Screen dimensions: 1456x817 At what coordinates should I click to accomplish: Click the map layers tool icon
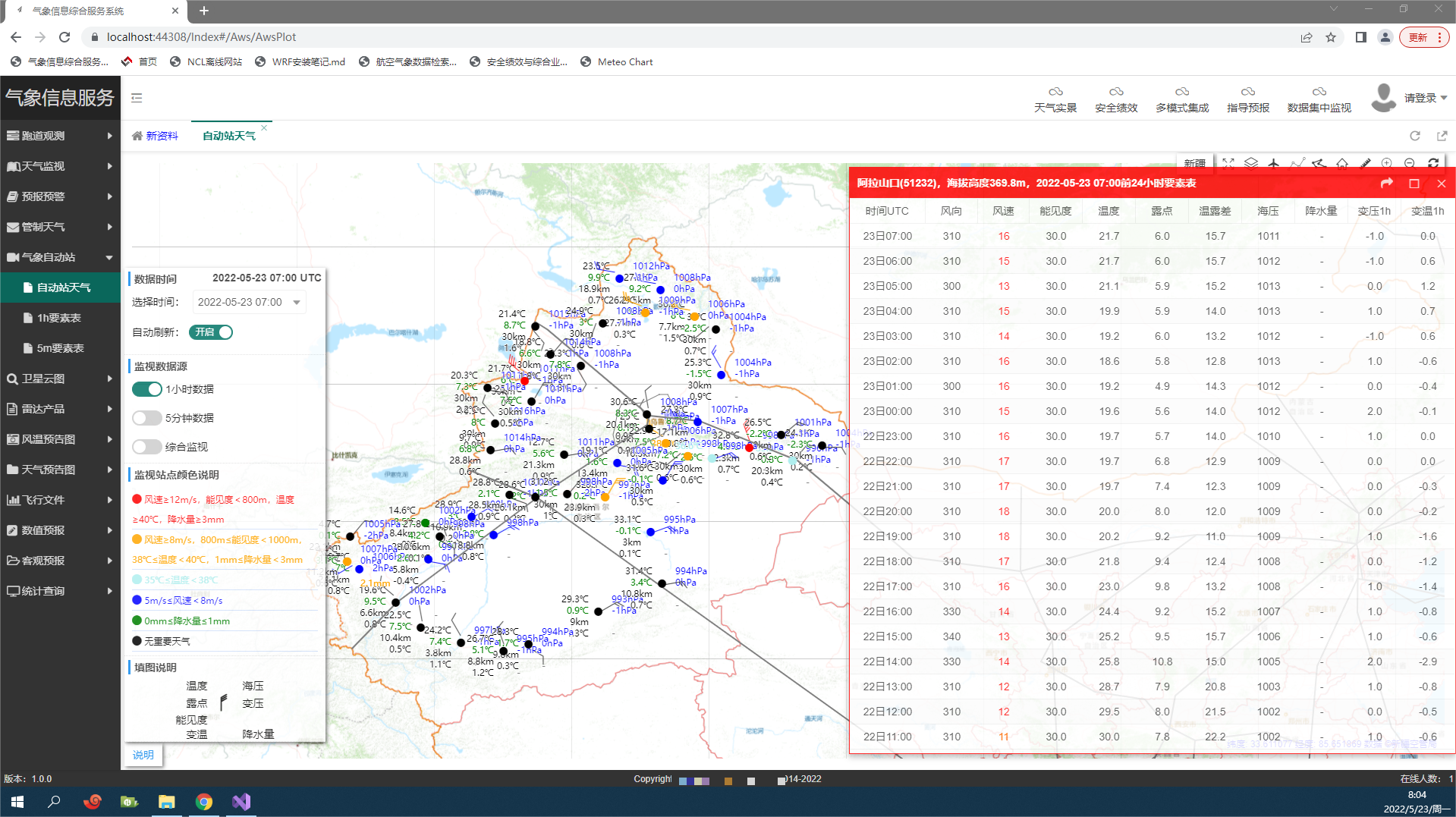click(x=1251, y=162)
